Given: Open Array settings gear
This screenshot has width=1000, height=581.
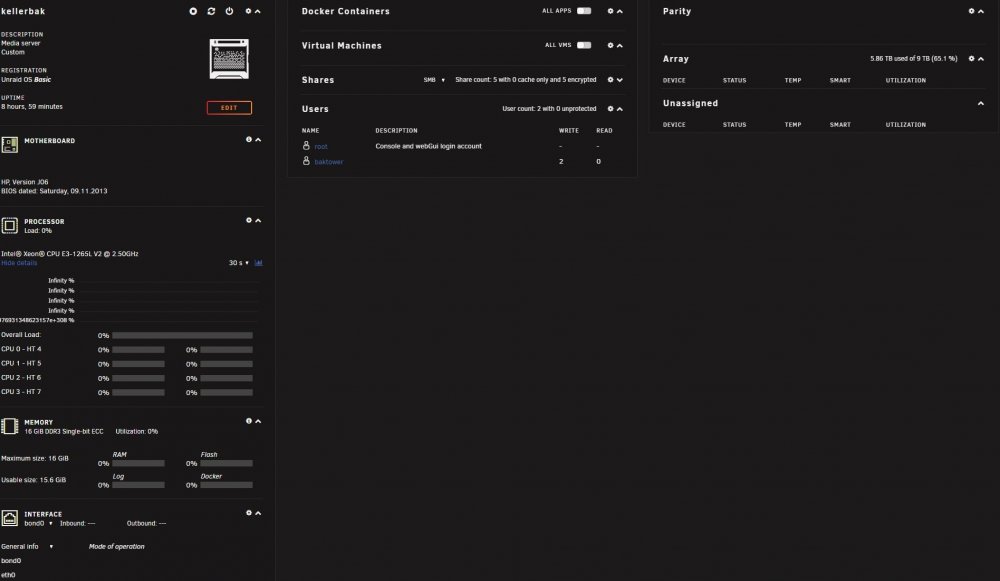Looking at the screenshot, I should 971,59.
